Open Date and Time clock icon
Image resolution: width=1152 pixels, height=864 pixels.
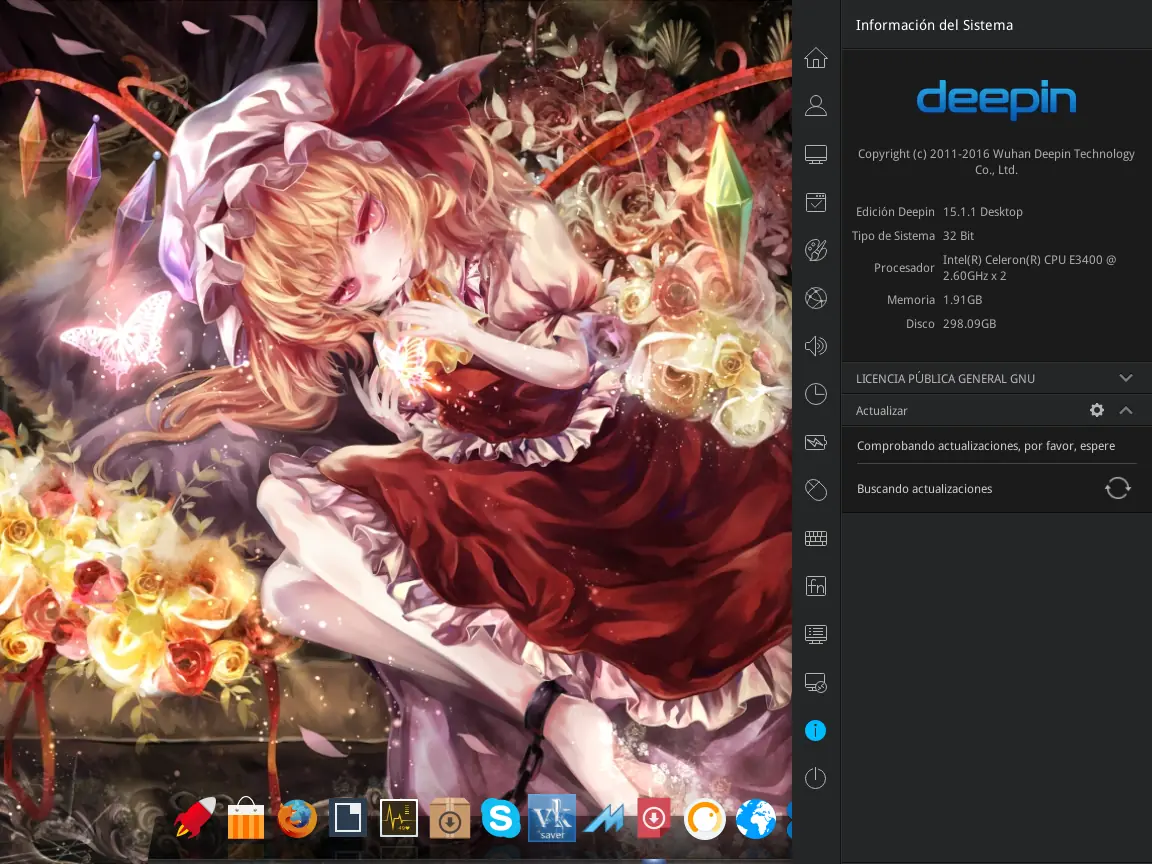pos(816,394)
